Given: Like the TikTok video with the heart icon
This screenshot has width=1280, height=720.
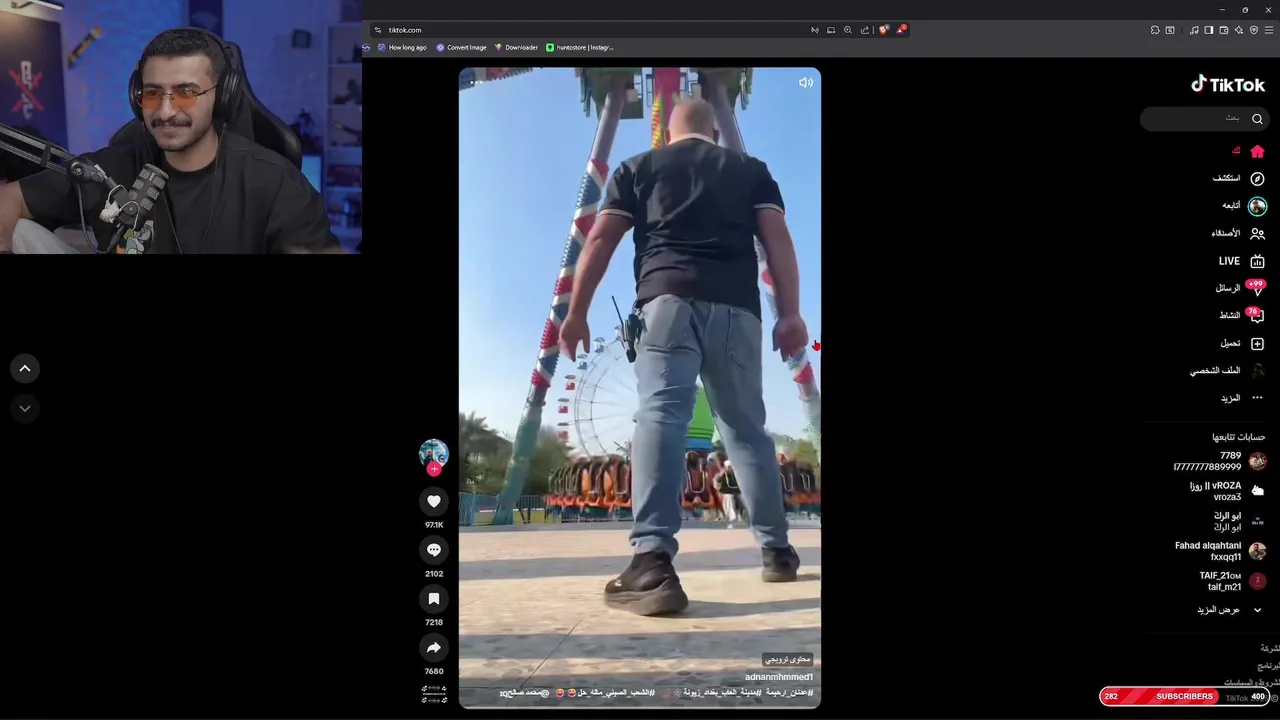Looking at the screenshot, I should 434,501.
